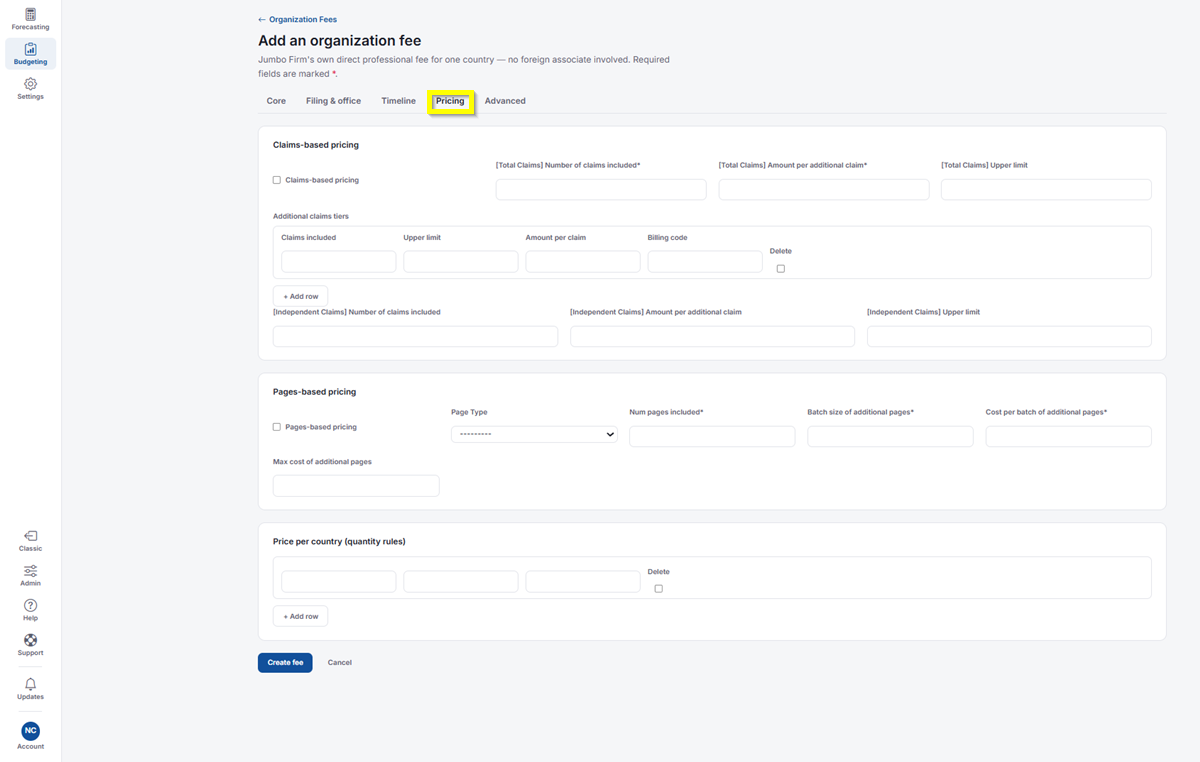Click 'Price per country (quantity rules)' heading
The image size is (1200, 762).
click(x=339, y=541)
